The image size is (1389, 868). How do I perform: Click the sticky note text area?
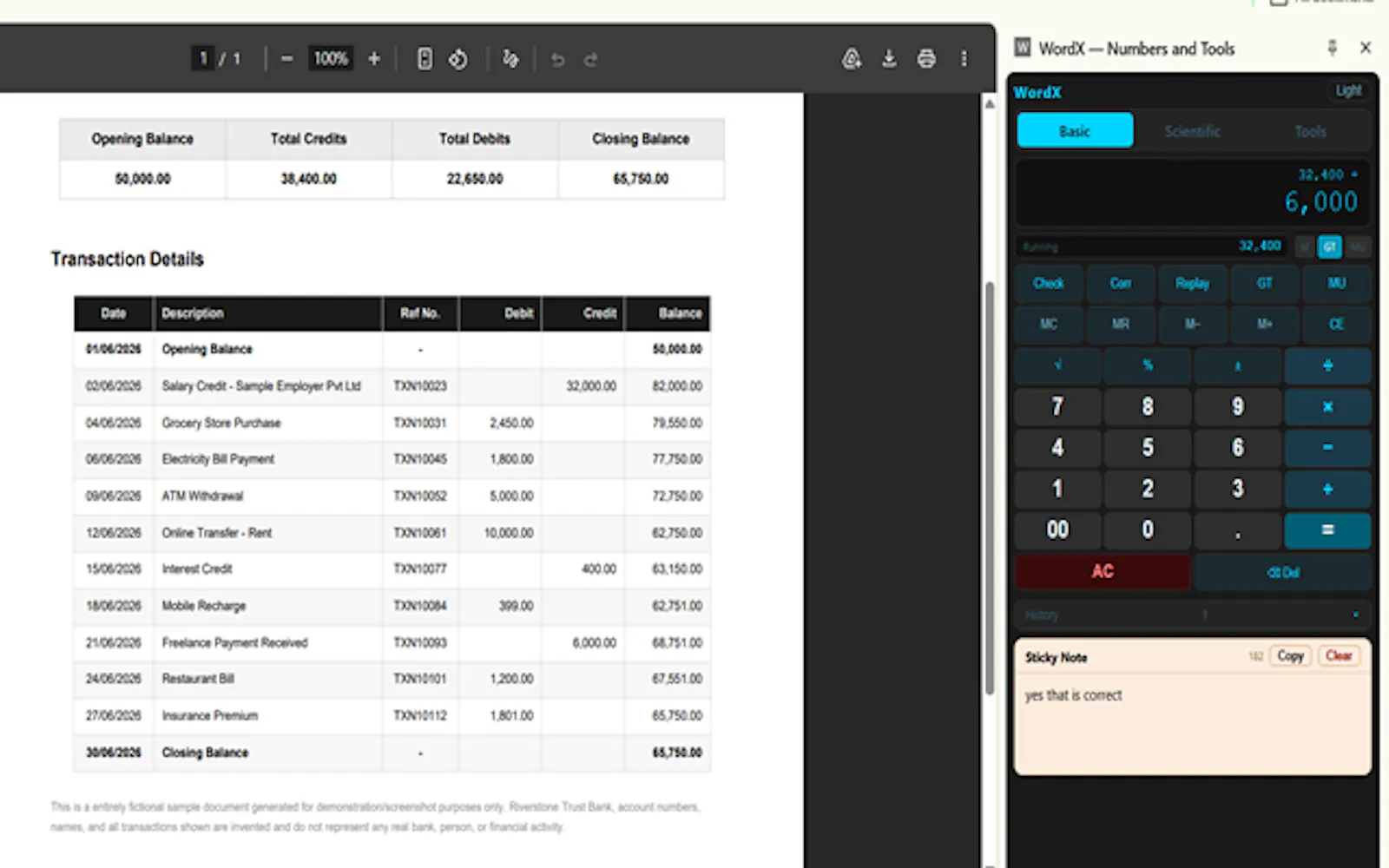pyautogui.click(x=1193, y=725)
